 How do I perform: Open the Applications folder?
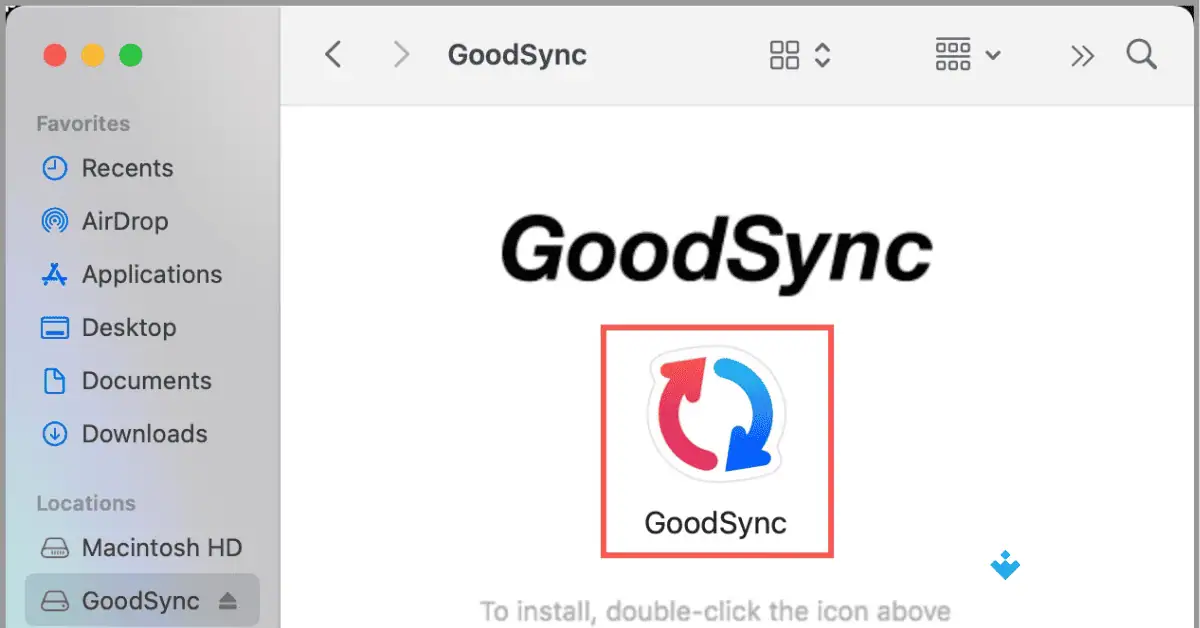pyautogui.click(x=151, y=274)
